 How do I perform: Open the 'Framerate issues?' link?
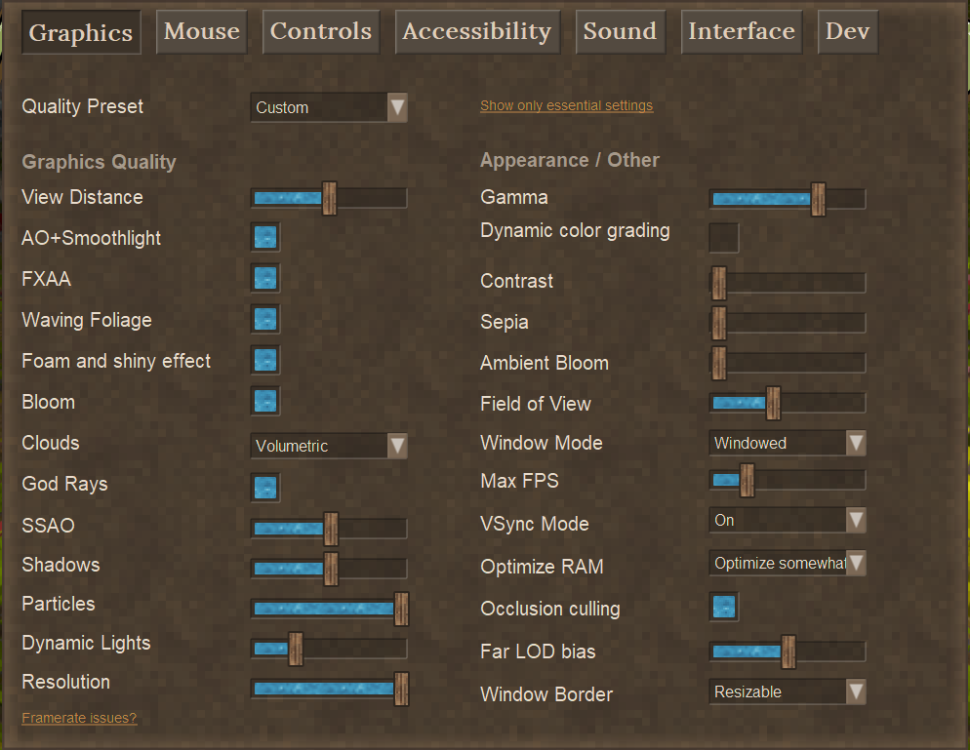[79, 718]
